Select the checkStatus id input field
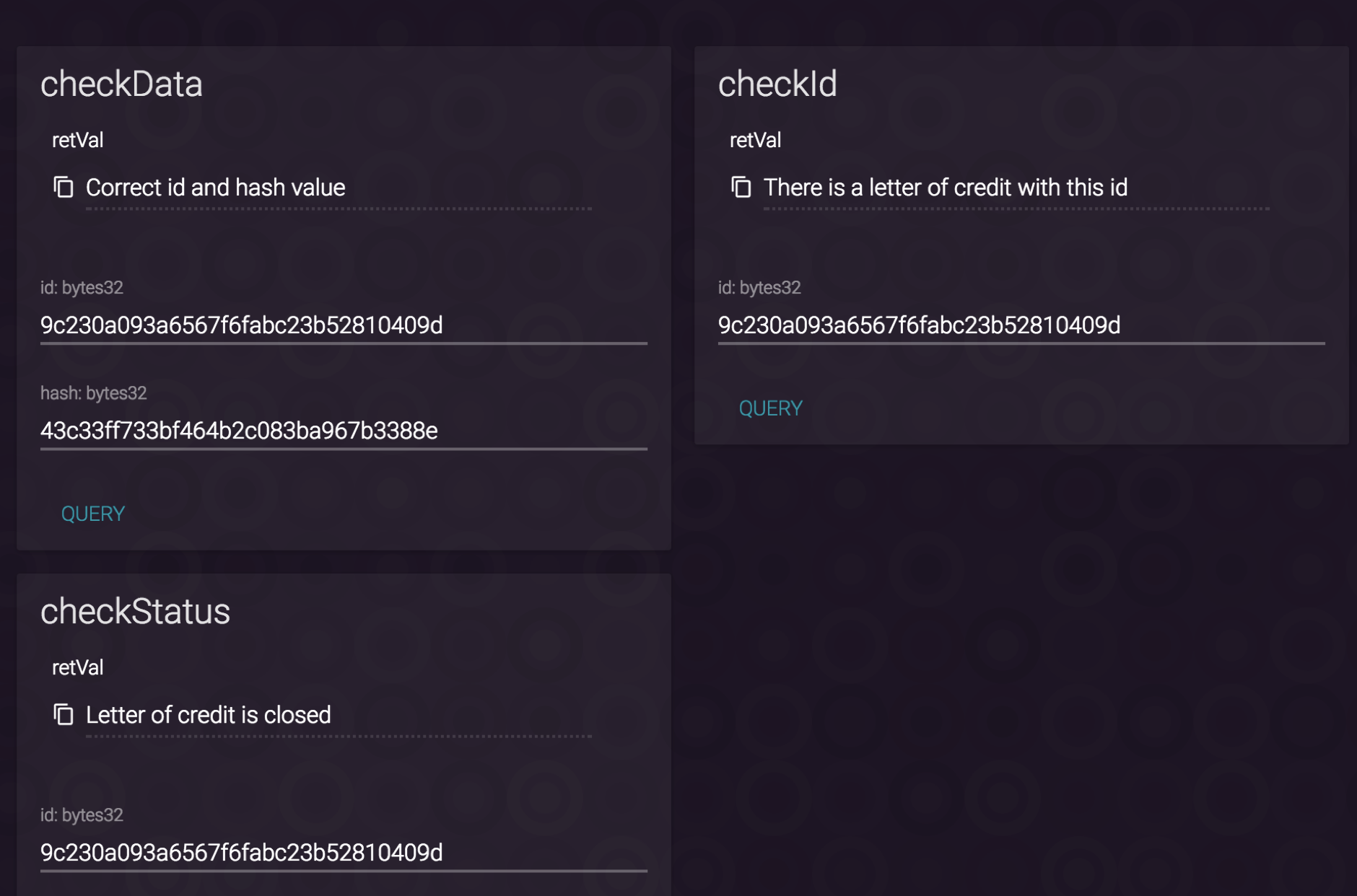The height and width of the screenshot is (896, 1357). [343, 853]
